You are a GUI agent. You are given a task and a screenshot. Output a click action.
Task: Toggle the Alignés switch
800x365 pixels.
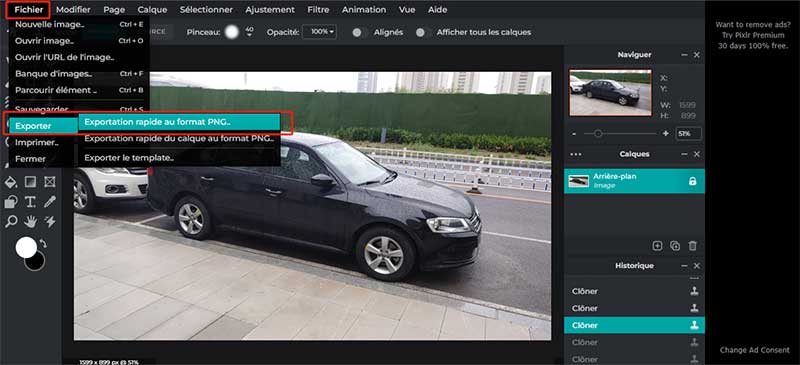coord(359,32)
